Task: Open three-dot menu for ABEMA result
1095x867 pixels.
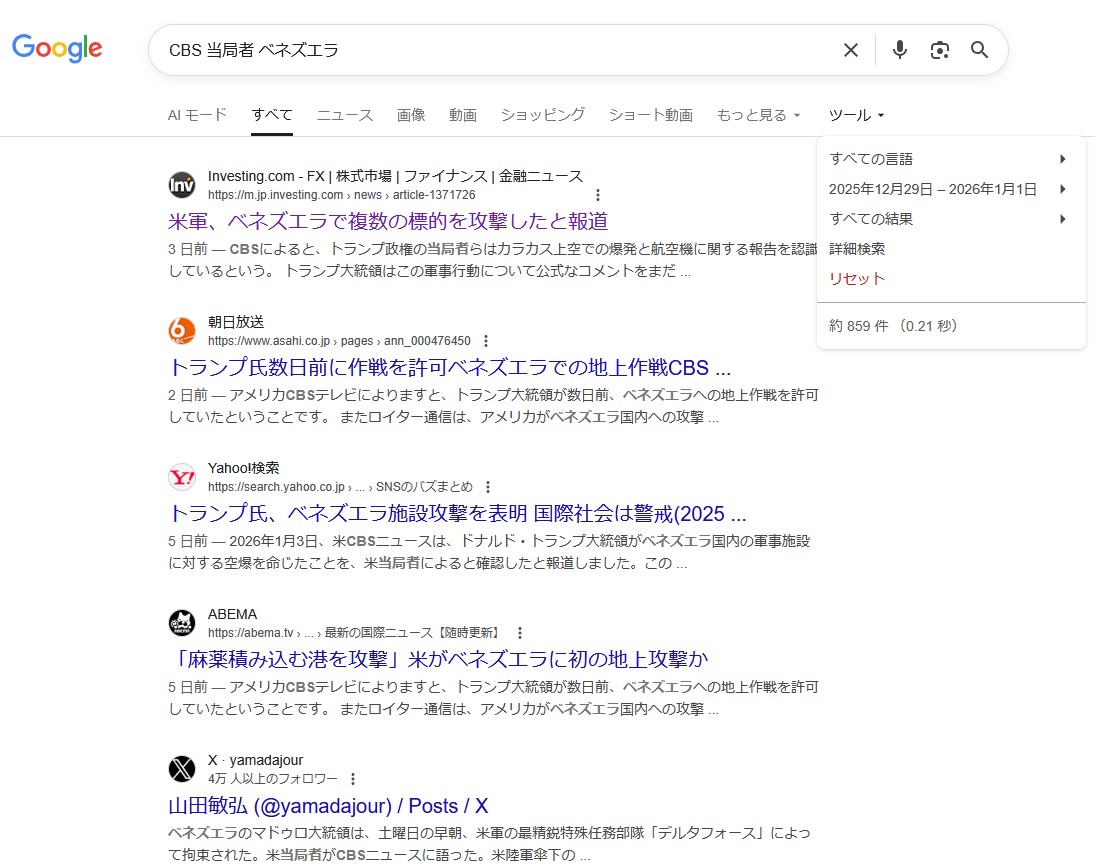Action: click(520, 633)
